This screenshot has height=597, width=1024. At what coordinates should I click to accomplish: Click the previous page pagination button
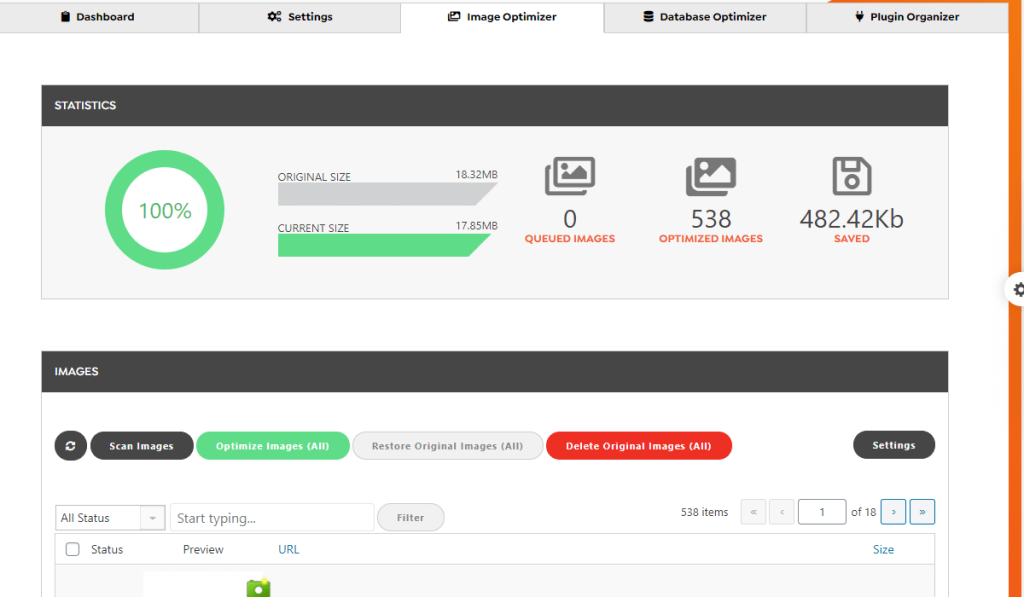[782, 511]
